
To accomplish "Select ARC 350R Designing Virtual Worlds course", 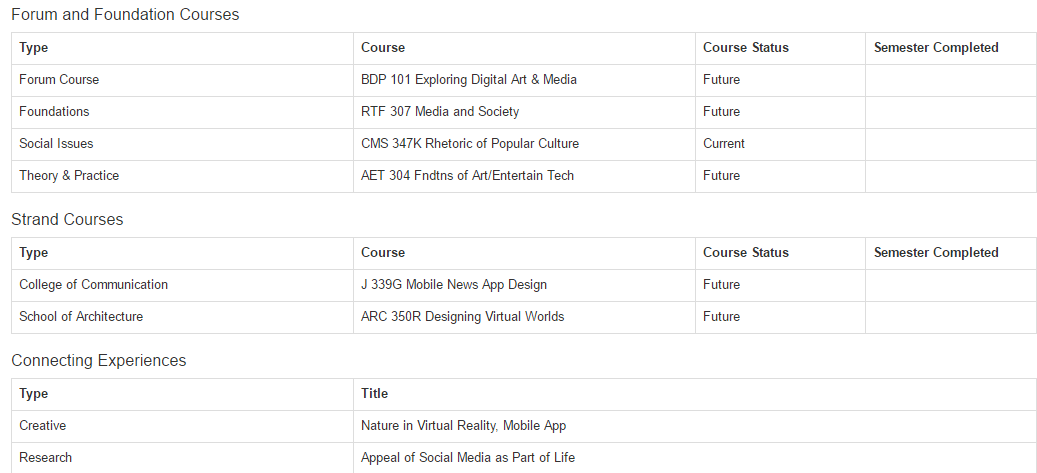I will [x=462, y=317].
